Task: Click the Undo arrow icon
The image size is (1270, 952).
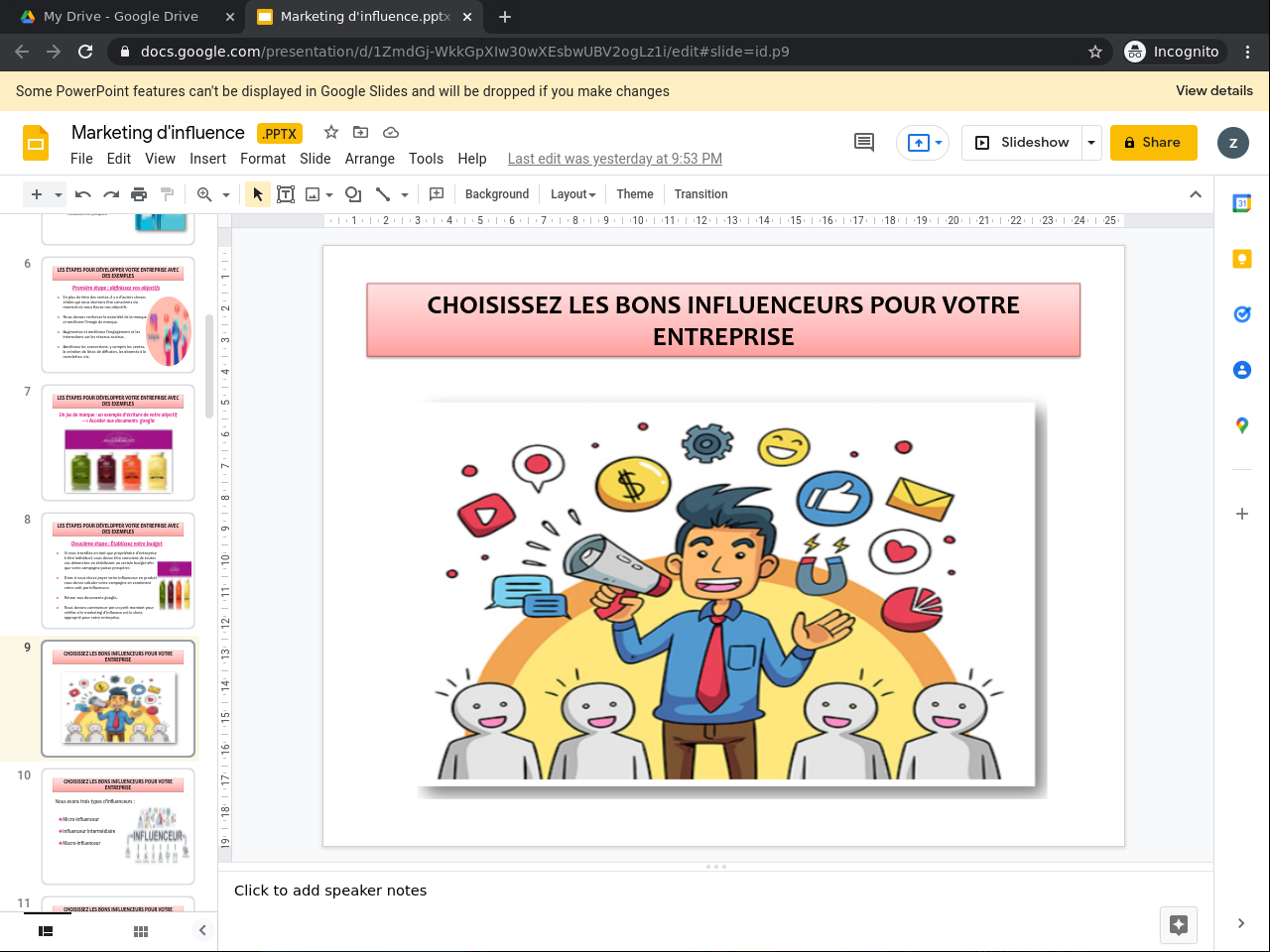Action: coord(83,194)
